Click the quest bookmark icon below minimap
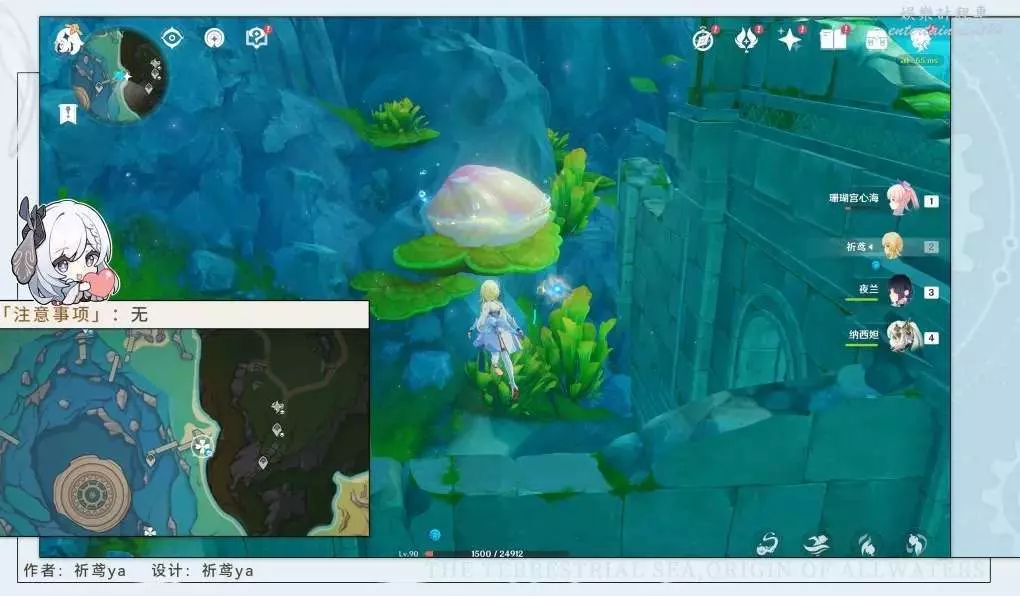The width and height of the screenshot is (1020, 596). (68, 113)
